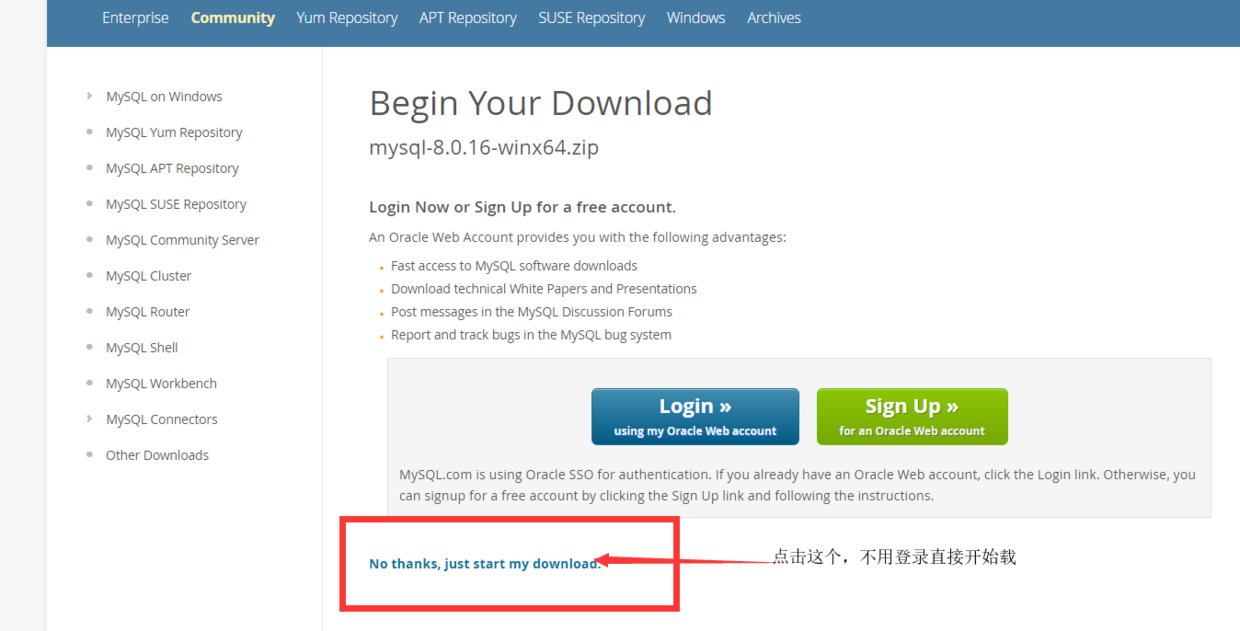Viewport: 1240px width, 631px height.
Task: Open MySQL Yum Repository sidebar link
Action: [174, 132]
